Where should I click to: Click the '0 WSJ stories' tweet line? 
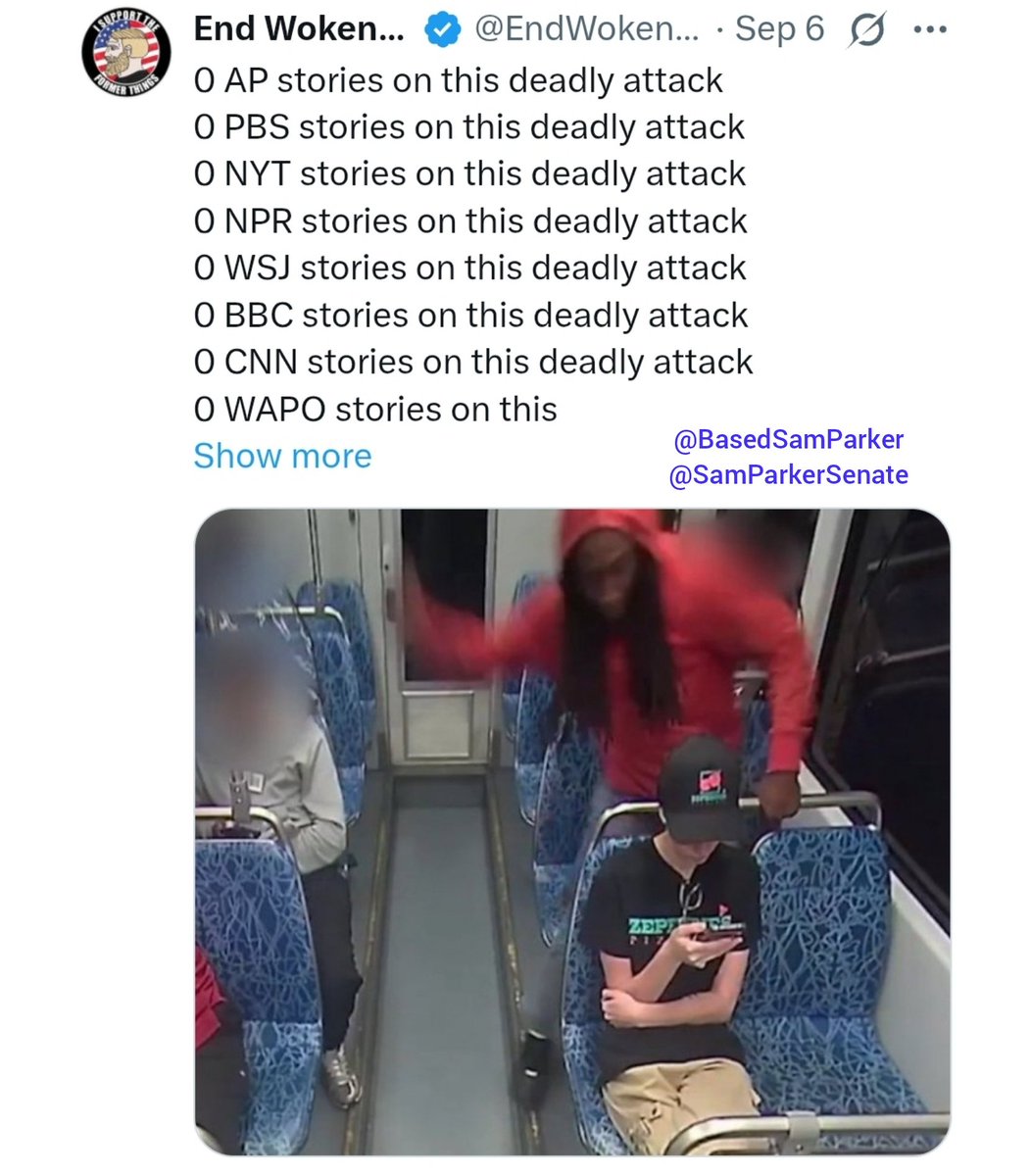470,269
